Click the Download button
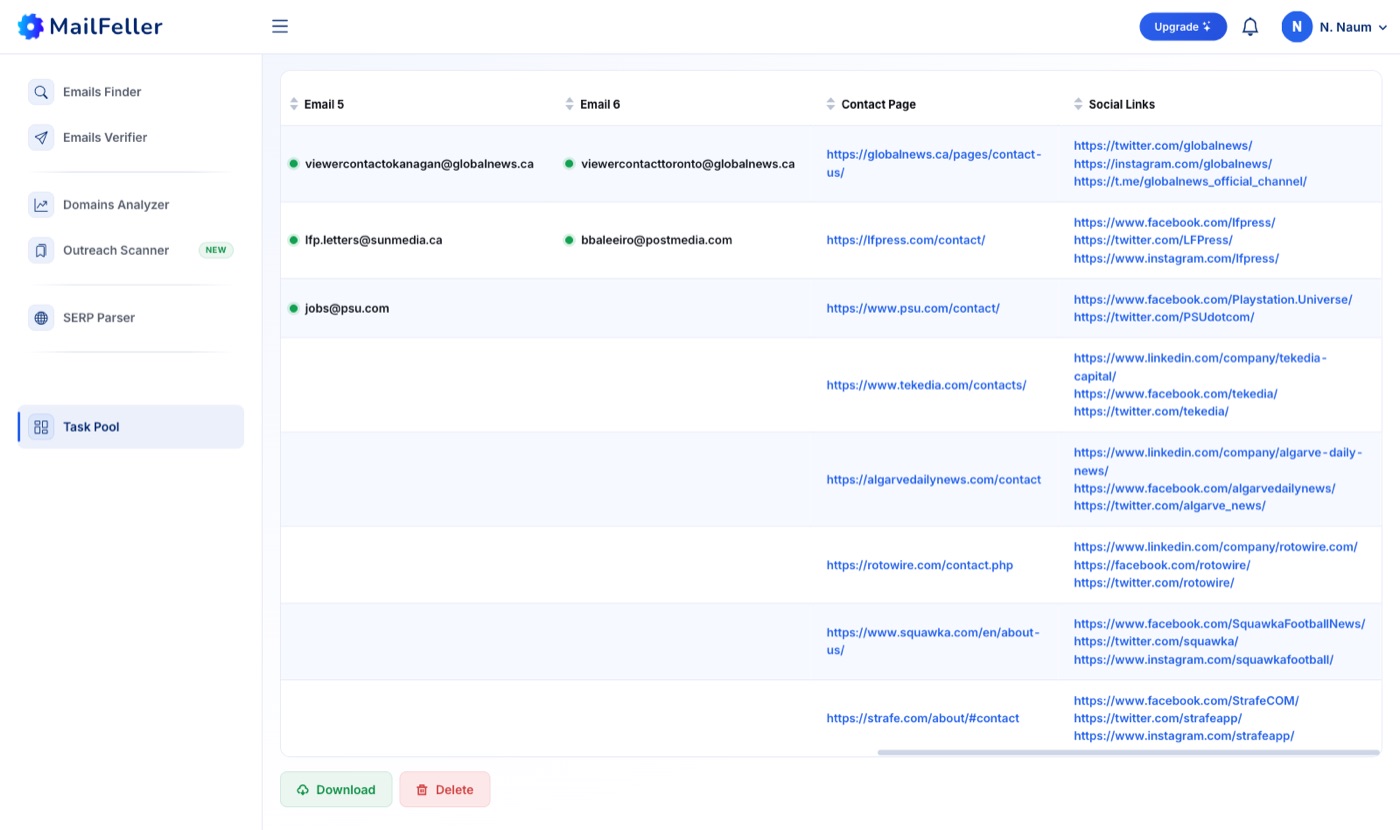 [336, 789]
